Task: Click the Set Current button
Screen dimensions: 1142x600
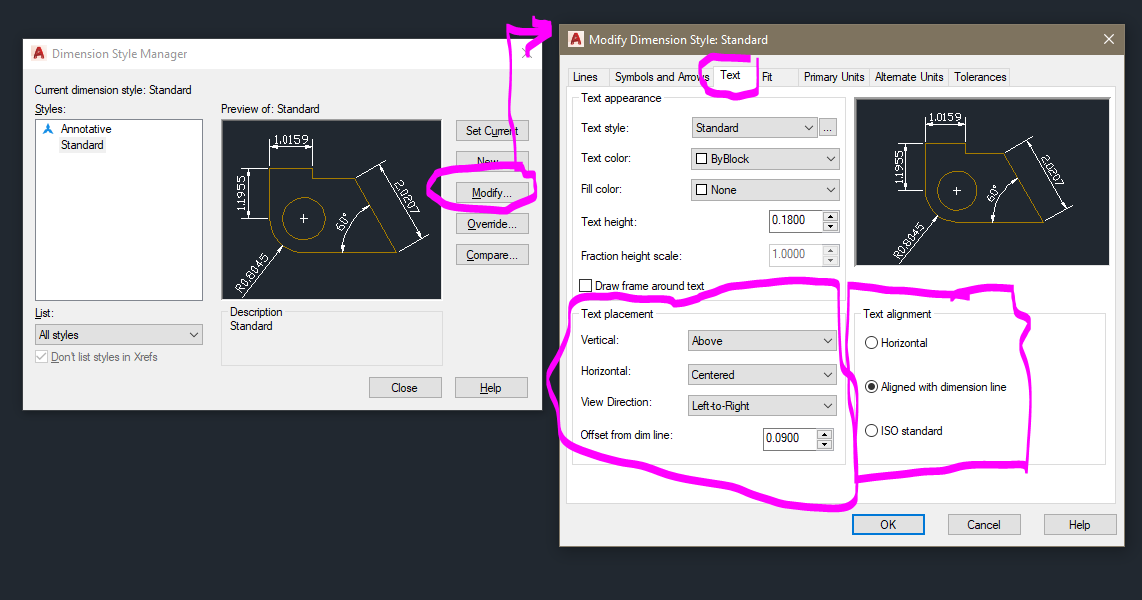Action: click(x=491, y=130)
